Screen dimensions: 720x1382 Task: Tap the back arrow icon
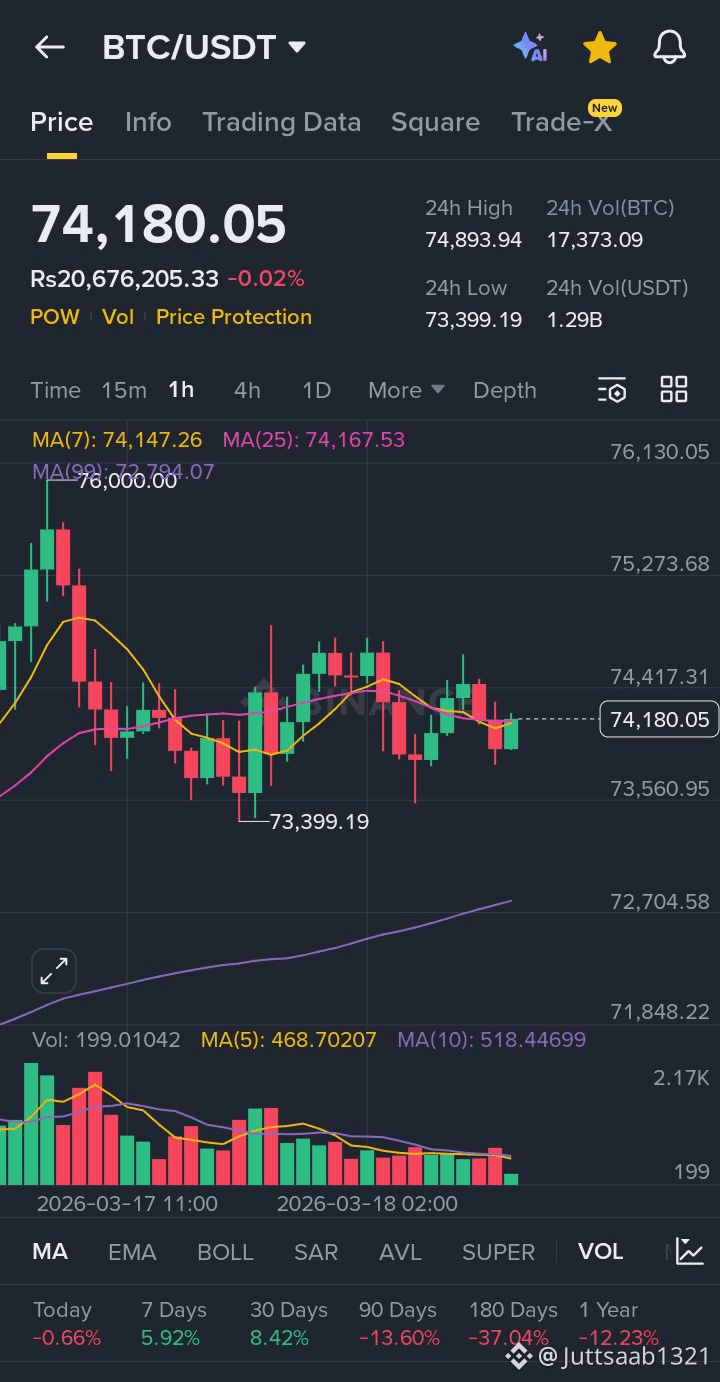(49, 47)
